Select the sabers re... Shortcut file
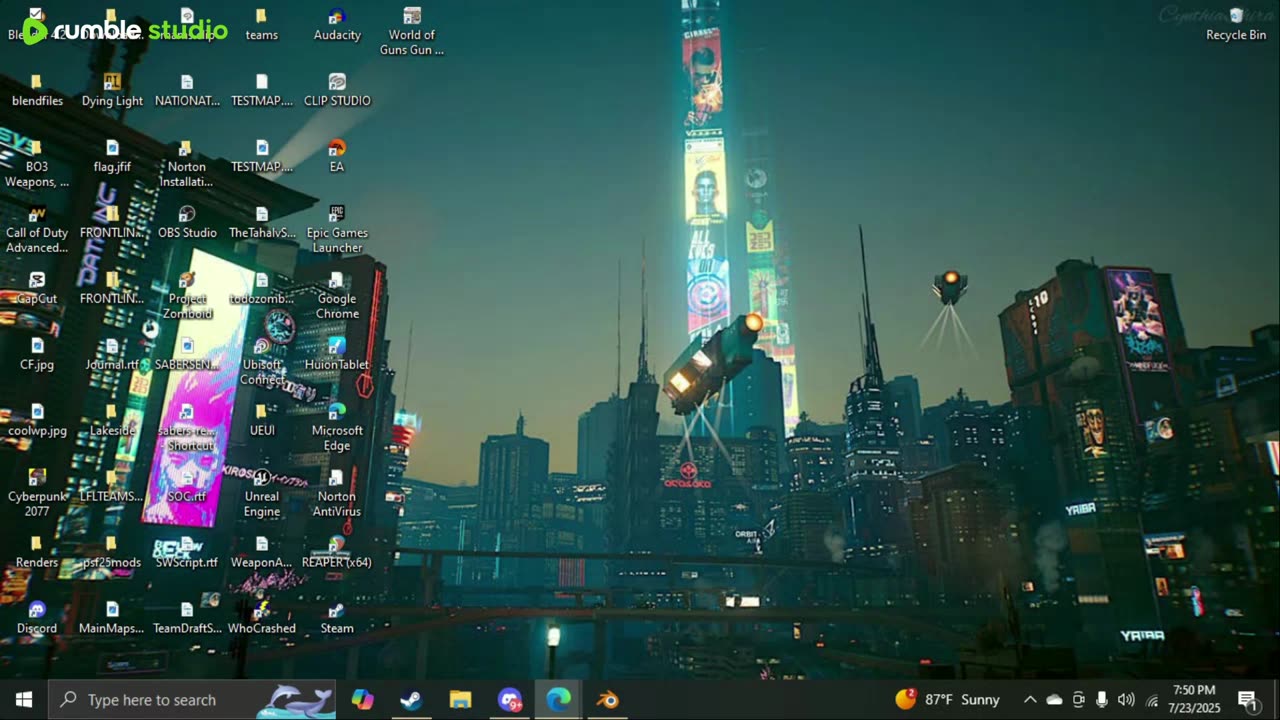 pos(187,427)
